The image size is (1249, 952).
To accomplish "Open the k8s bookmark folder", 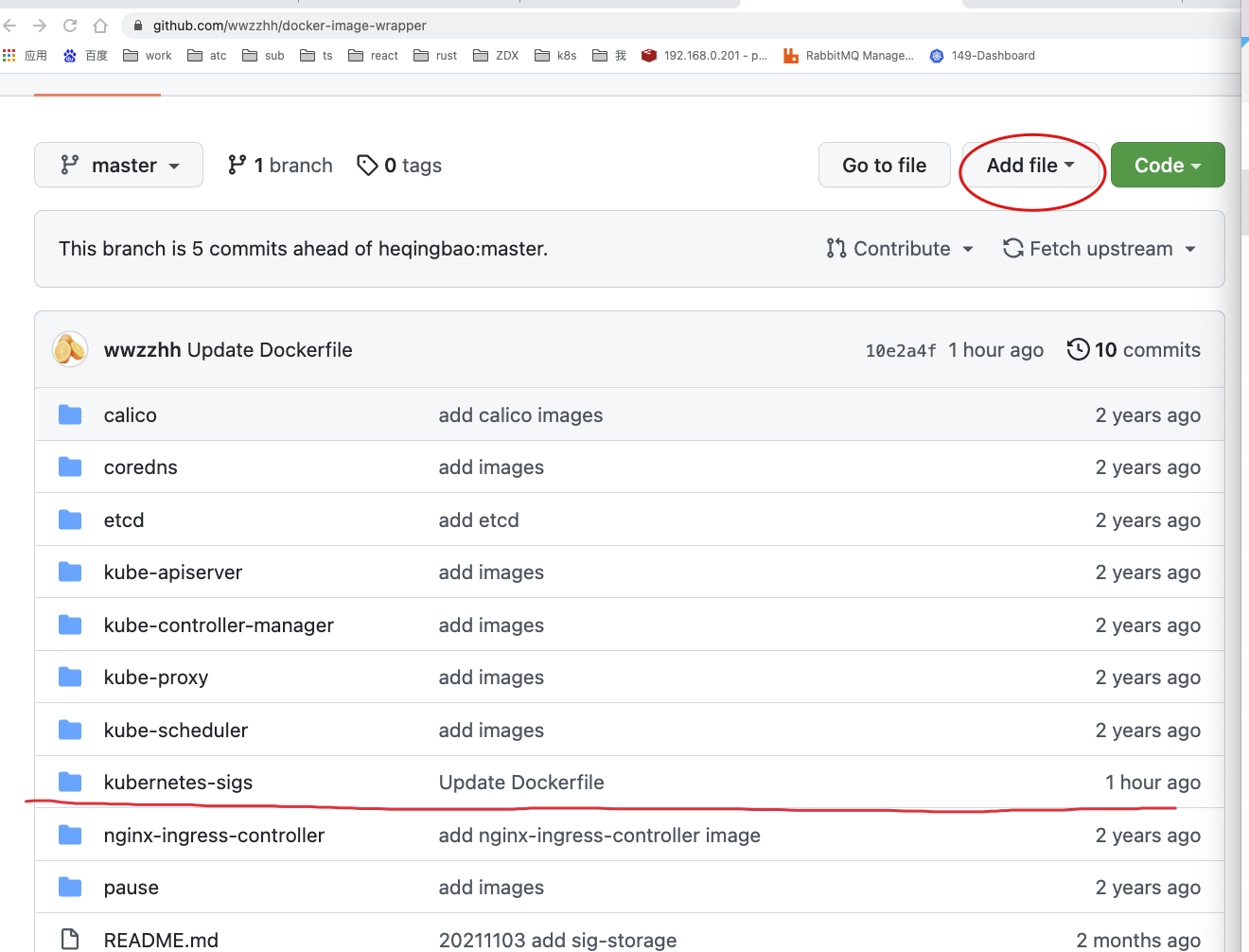I will (555, 56).
